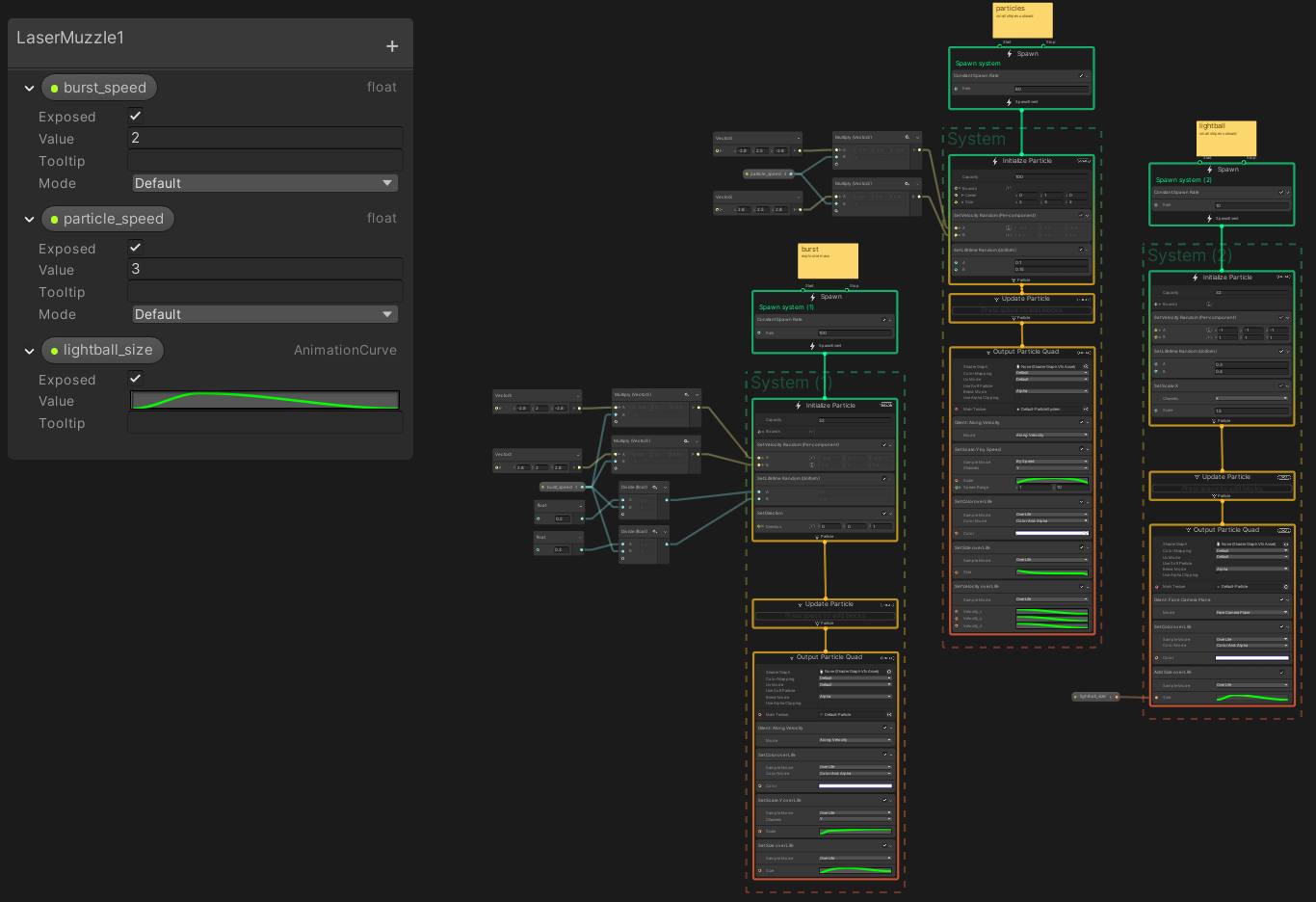Click the green dot on burst_speed property pill
Screen dimensions: 1316x902
54,88
